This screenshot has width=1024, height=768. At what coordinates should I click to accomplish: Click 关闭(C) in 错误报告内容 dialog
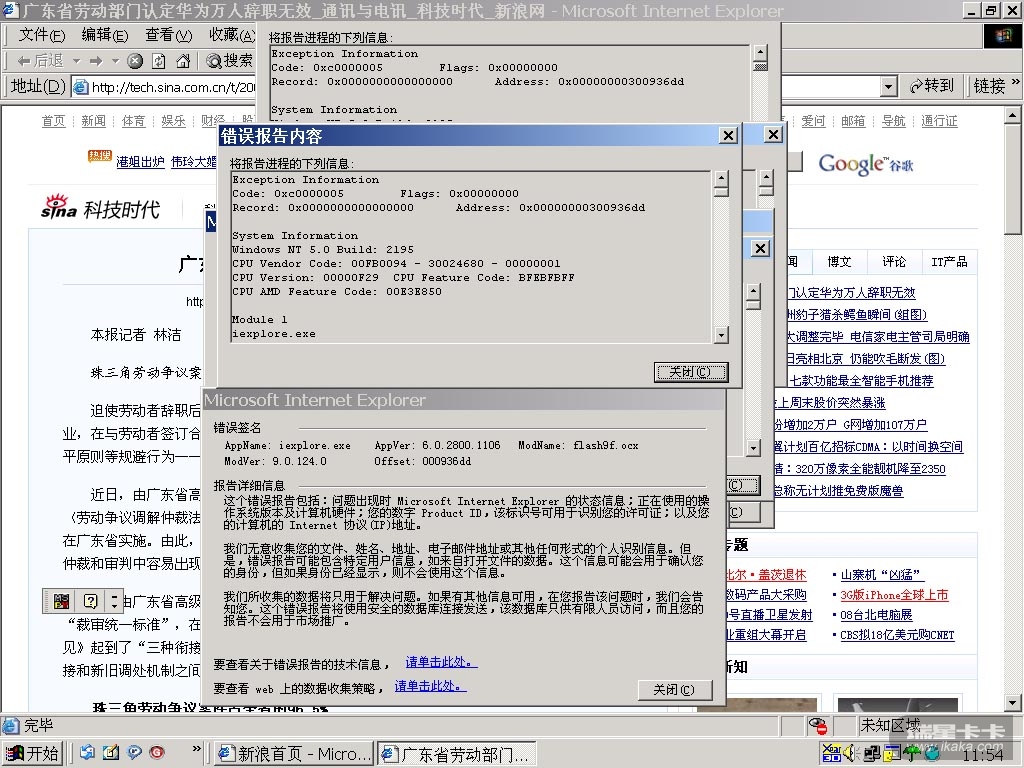pos(691,372)
